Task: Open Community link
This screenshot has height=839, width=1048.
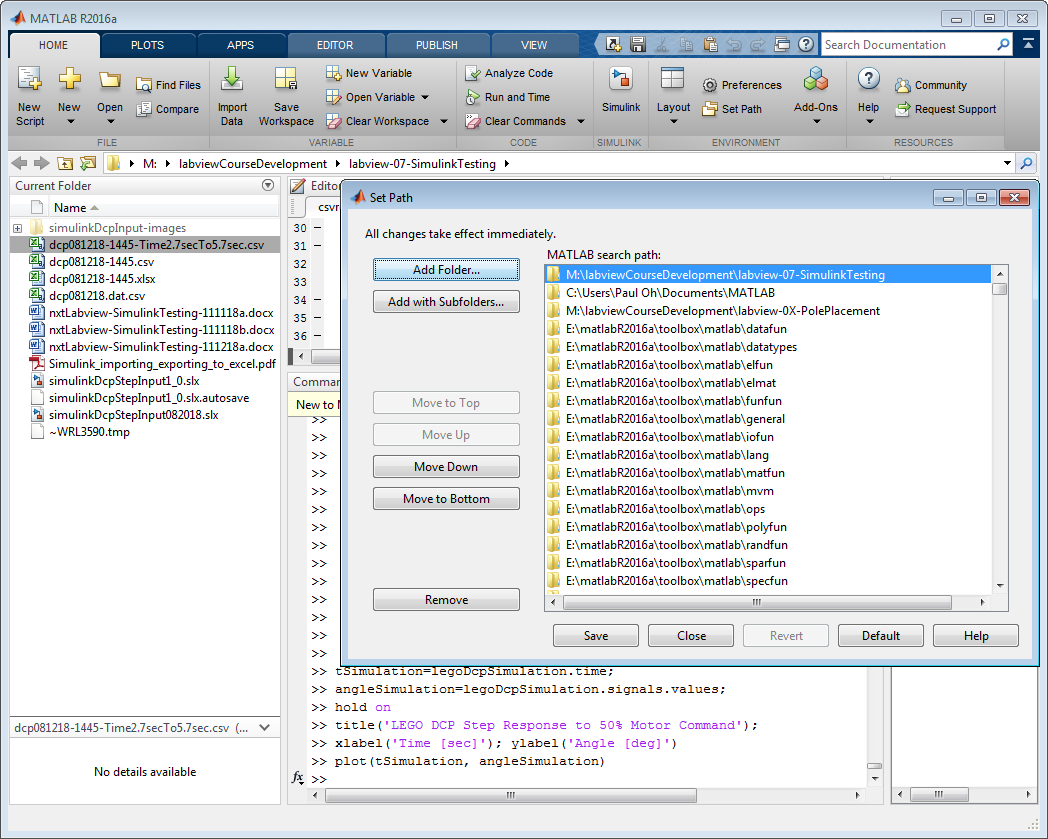Action: [x=931, y=85]
